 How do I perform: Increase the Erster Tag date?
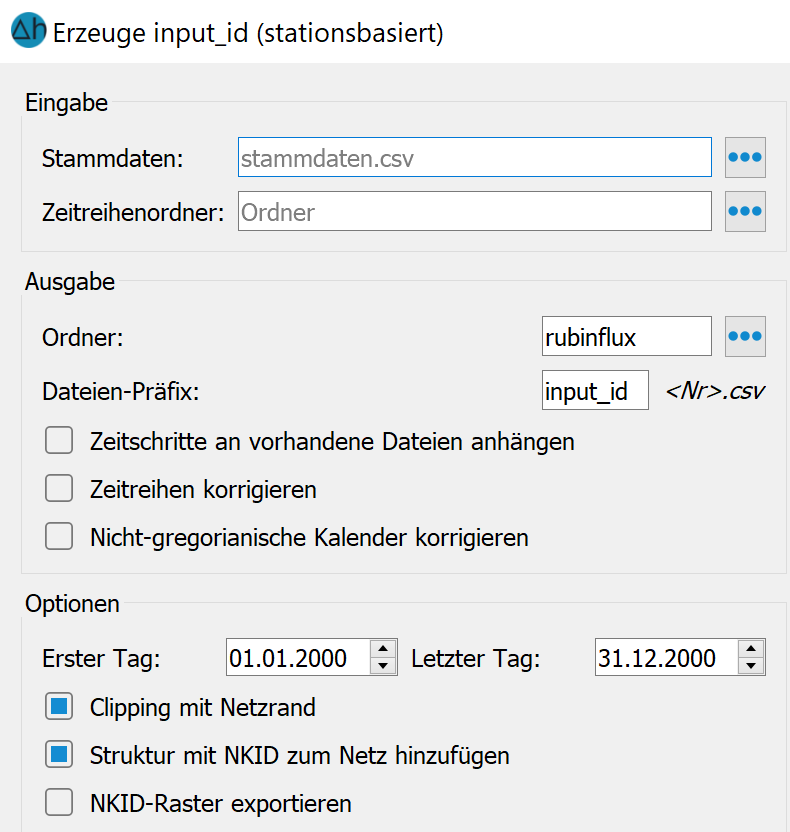(x=384, y=649)
